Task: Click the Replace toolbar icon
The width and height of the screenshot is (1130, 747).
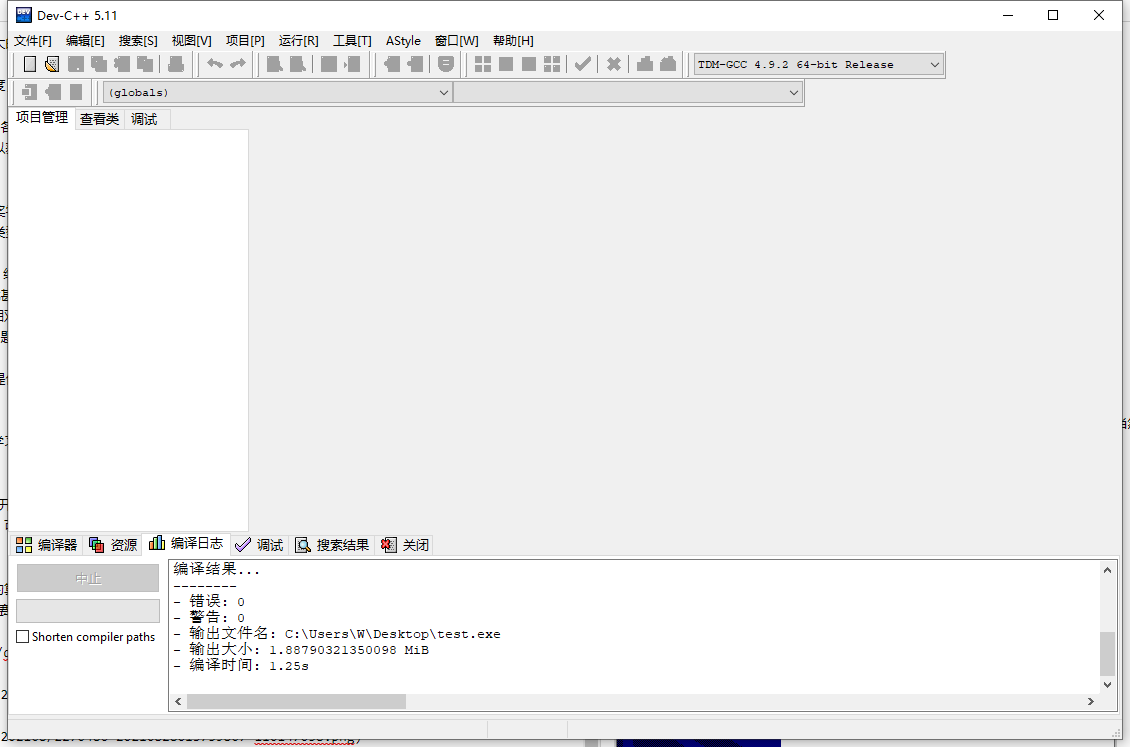Action: [x=298, y=64]
